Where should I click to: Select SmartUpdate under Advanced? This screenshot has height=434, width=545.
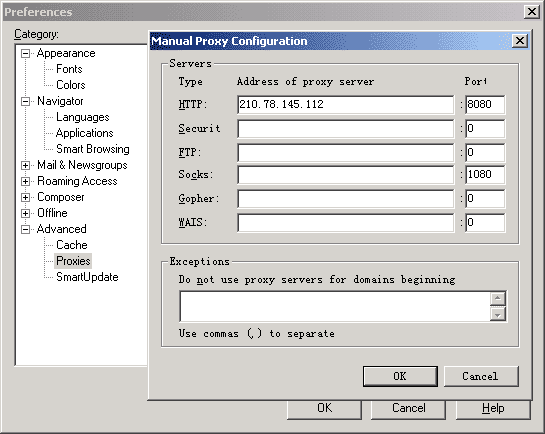click(x=87, y=277)
